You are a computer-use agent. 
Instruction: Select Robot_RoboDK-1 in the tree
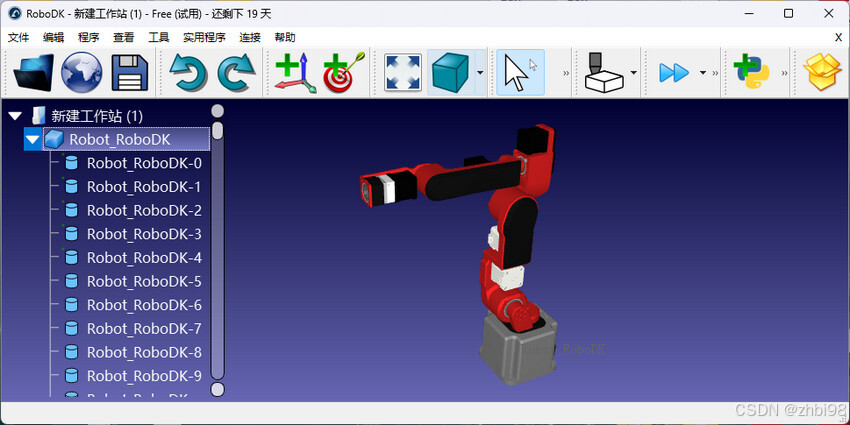pos(144,187)
